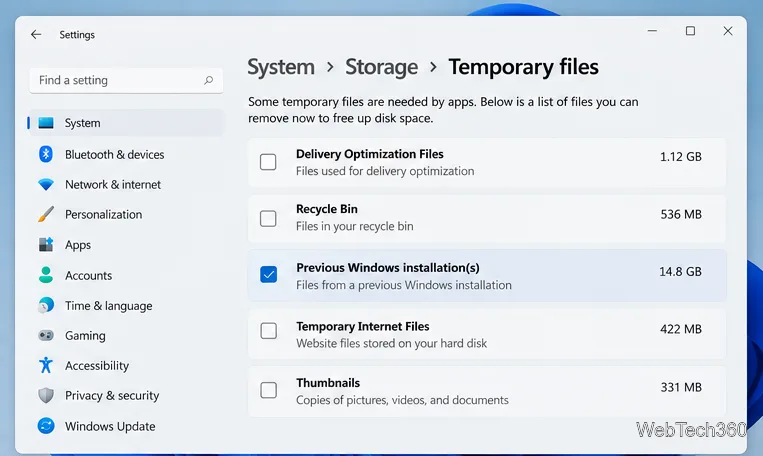Click the Personalization paintbrush icon
This screenshot has width=763, height=456.
46,214
